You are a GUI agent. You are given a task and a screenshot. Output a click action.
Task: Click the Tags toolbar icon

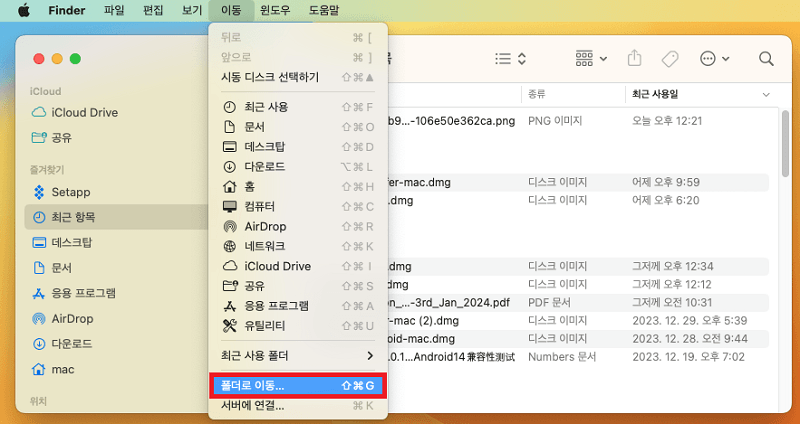point(669,59)
